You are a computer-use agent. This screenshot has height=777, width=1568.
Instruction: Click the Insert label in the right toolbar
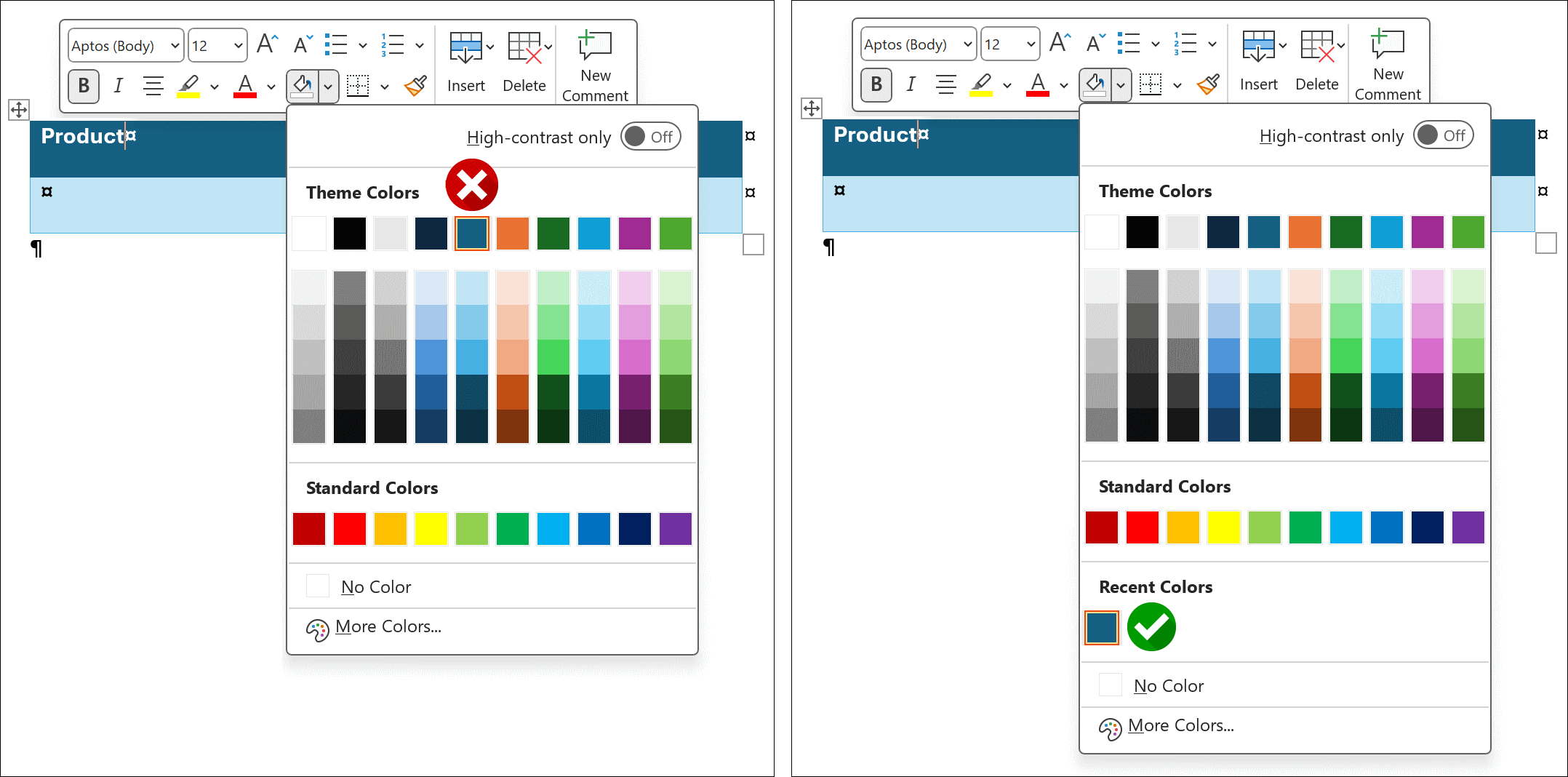coord(1259,84)
